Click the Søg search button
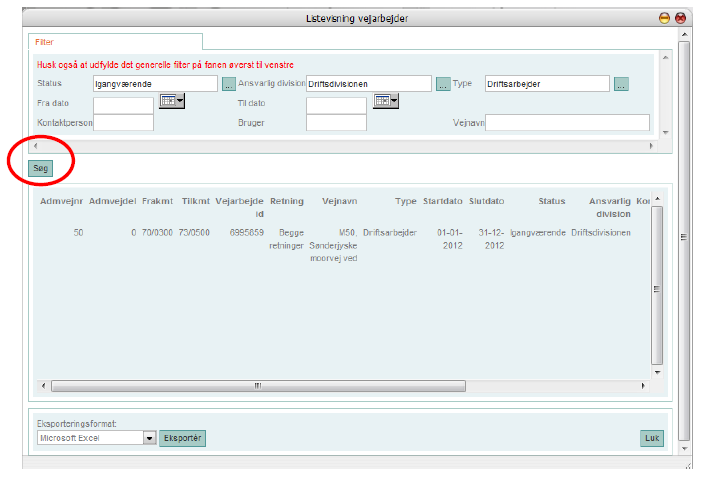701x478 pixels. [41, 168]
